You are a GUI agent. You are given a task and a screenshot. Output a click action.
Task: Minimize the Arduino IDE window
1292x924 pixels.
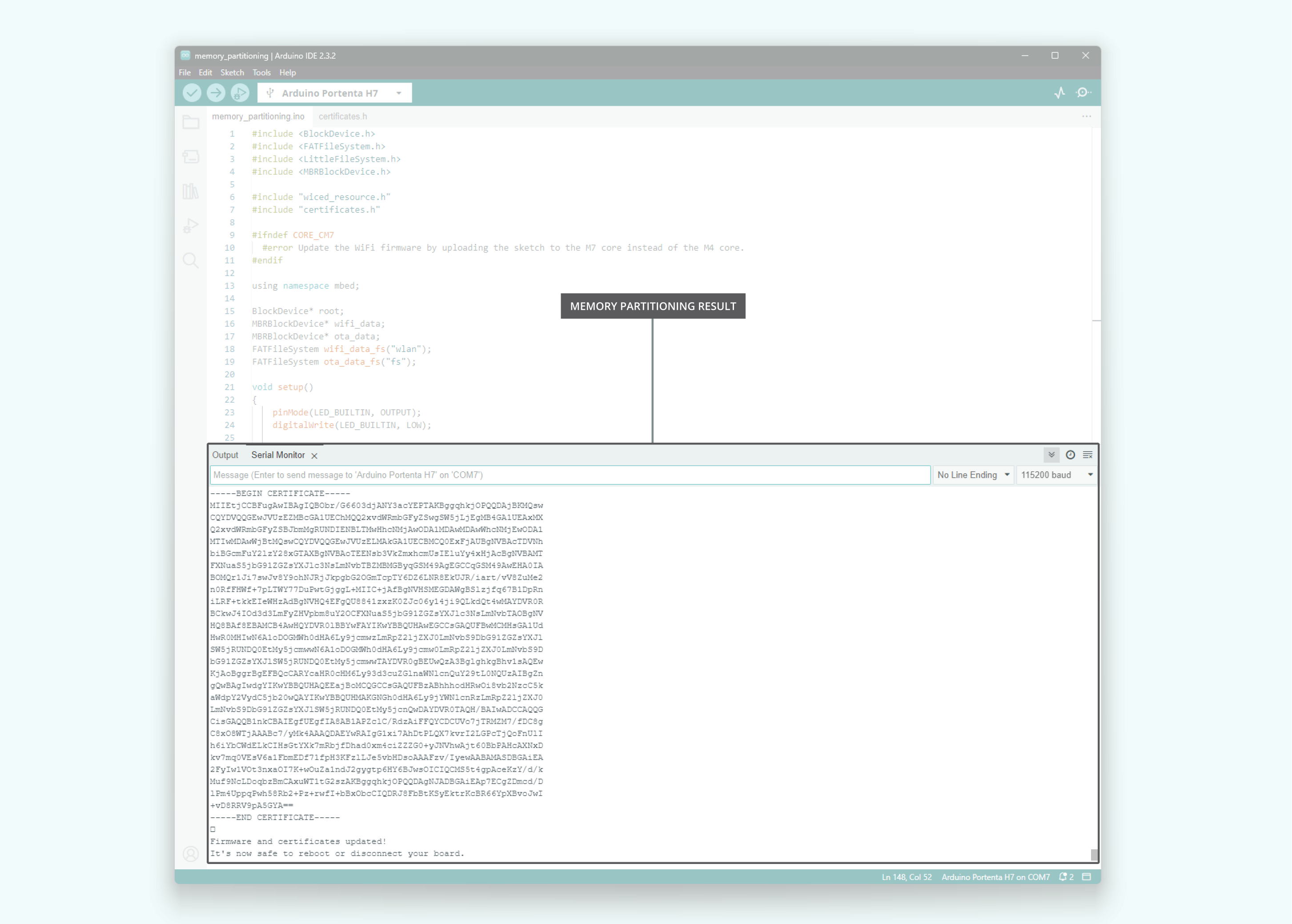click(x=1024, y=55)
